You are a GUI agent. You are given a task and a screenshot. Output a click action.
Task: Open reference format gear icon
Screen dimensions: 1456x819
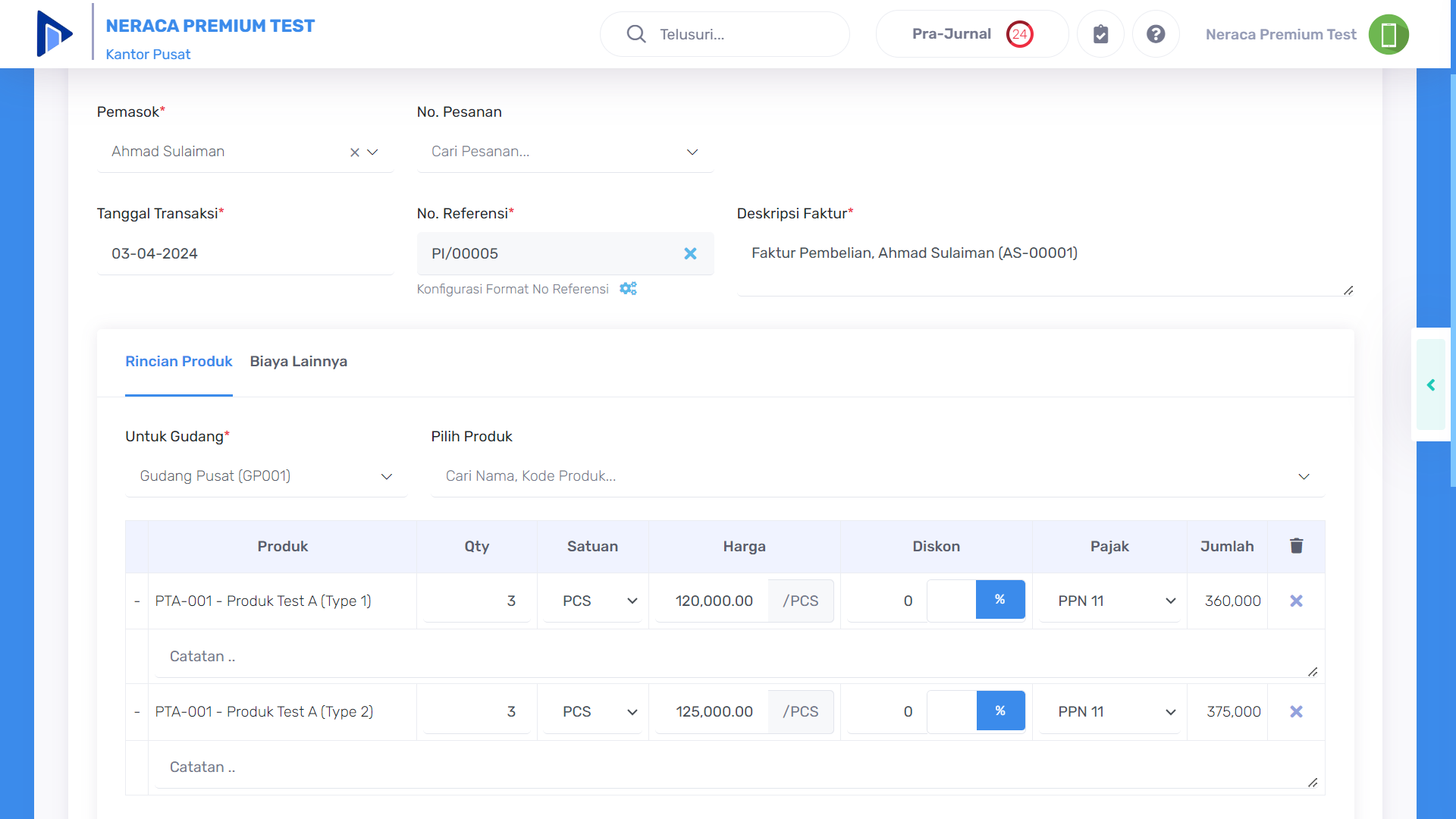[x=628, y=289]
